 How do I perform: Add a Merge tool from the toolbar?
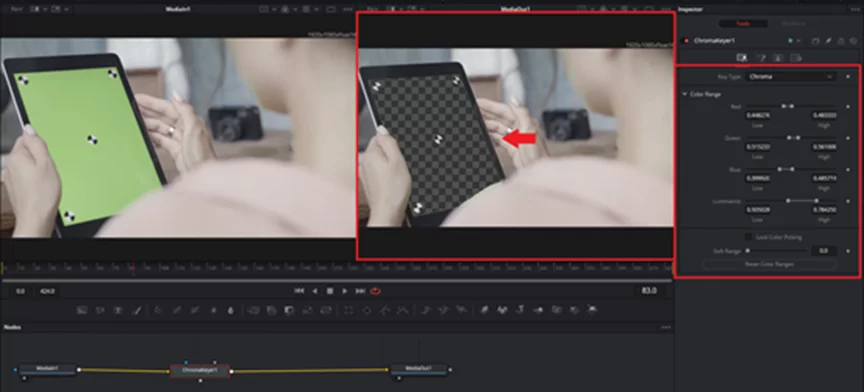point(289,310)
